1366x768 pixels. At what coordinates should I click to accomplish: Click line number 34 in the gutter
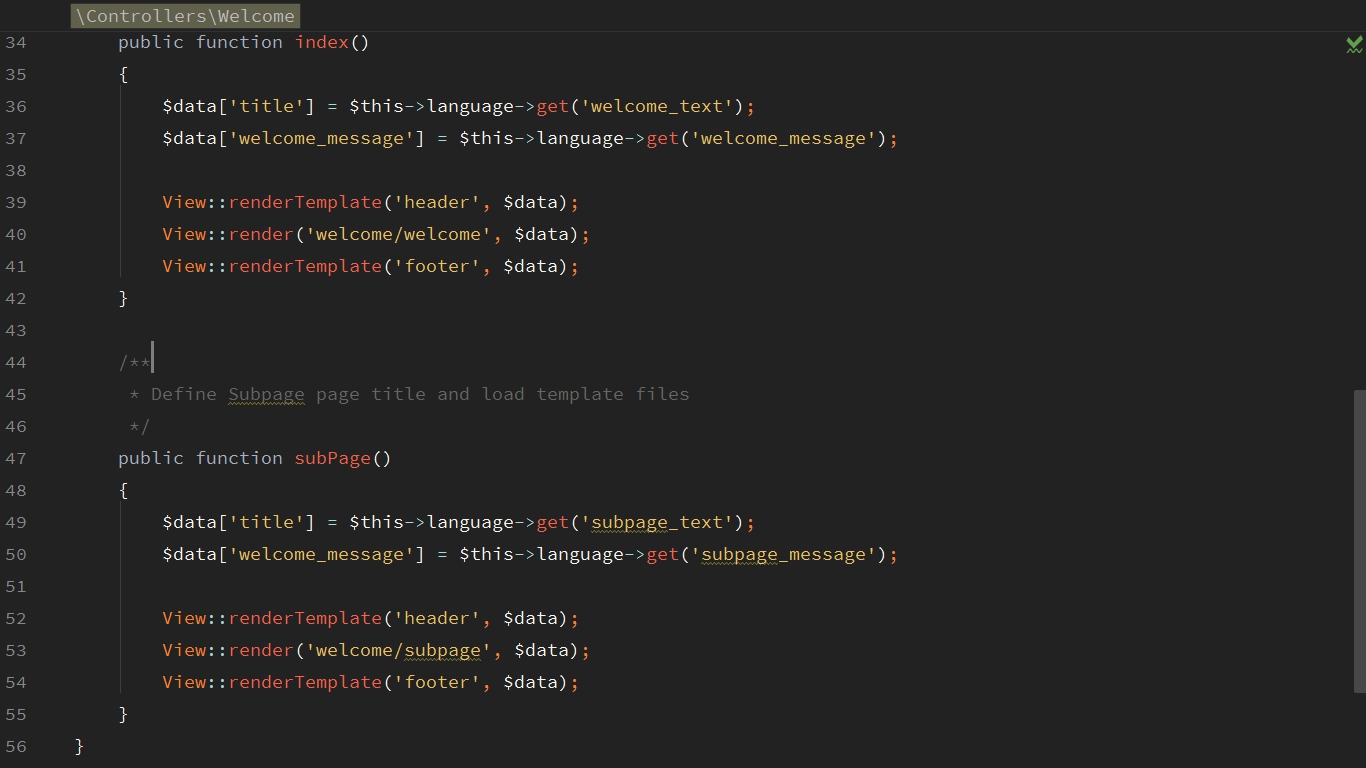pos(16,42)
